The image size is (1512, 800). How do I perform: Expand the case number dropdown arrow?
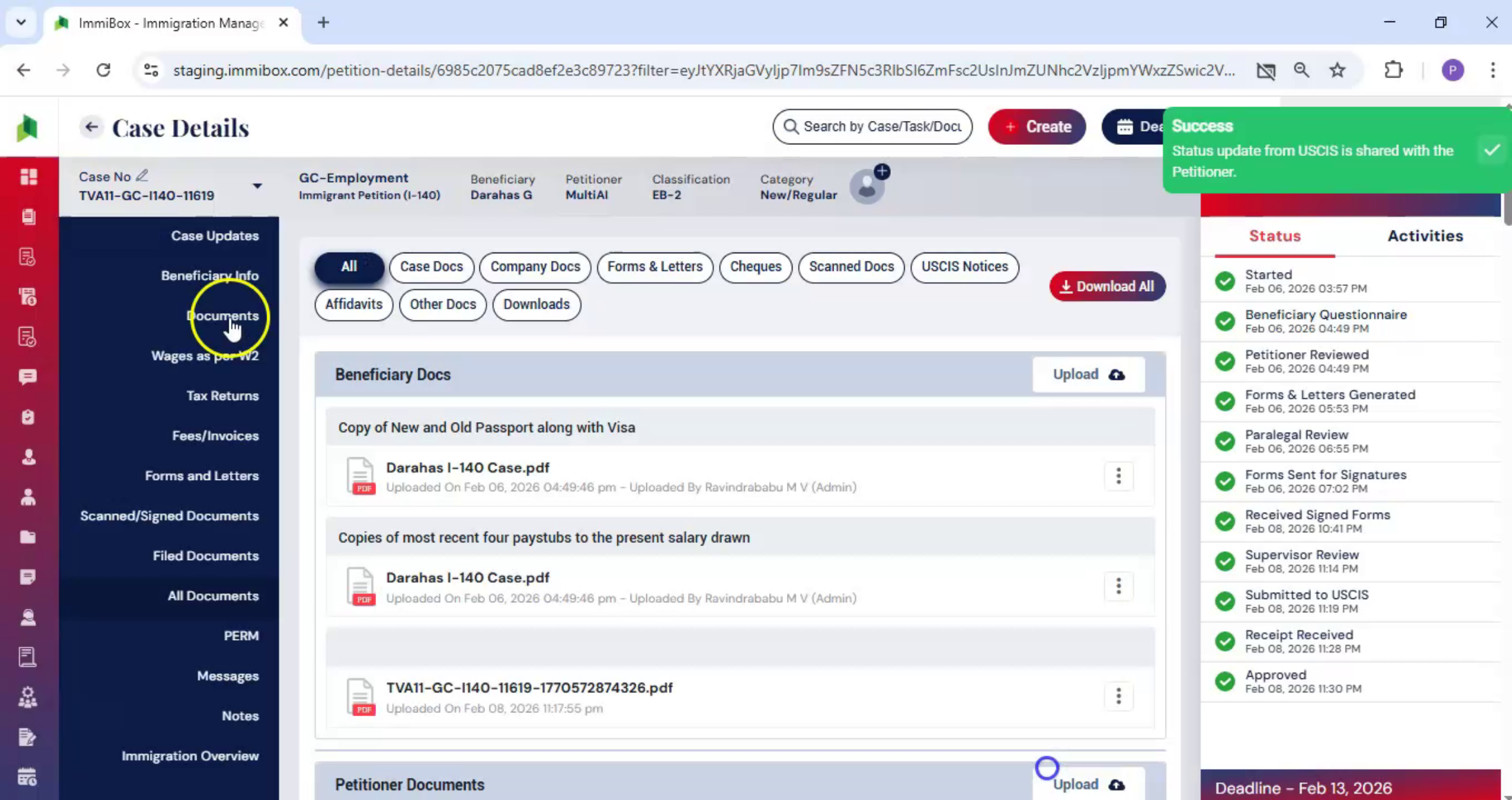tap(257, 186)
